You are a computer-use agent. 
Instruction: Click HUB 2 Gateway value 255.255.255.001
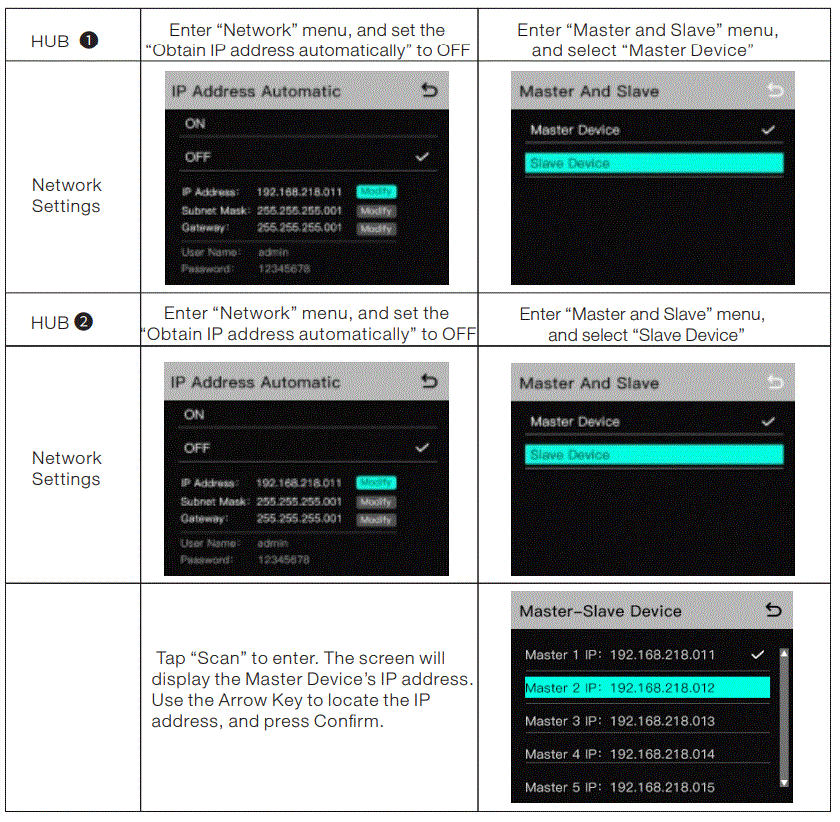(298, 519)
